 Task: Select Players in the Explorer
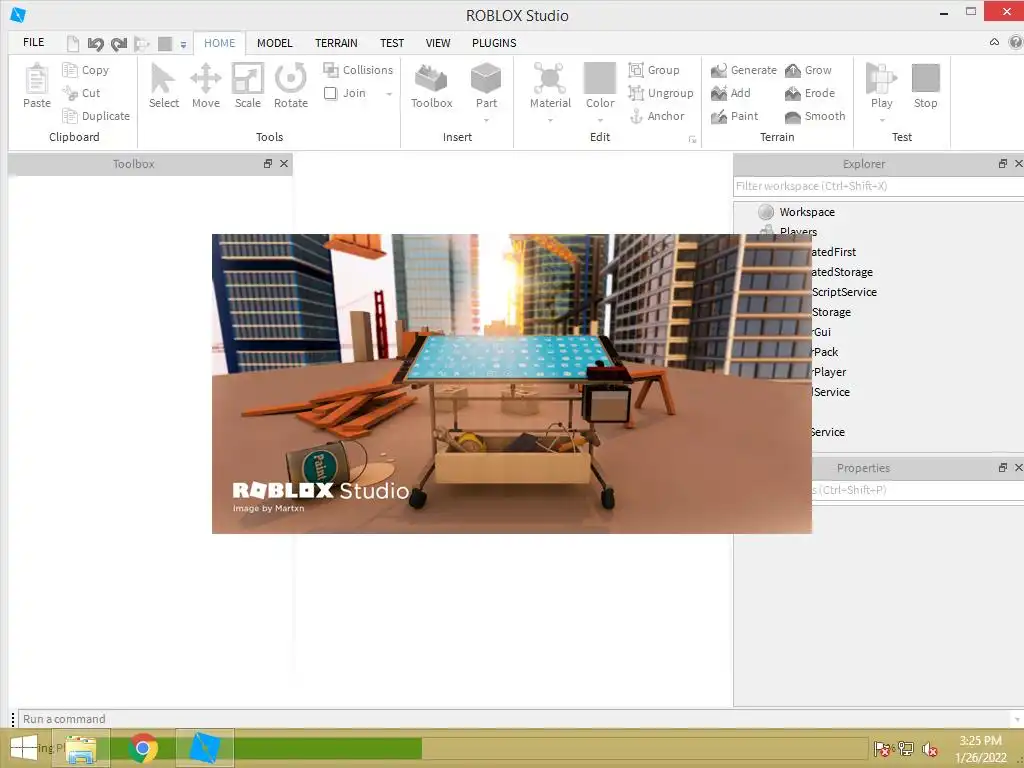[798, 231]
